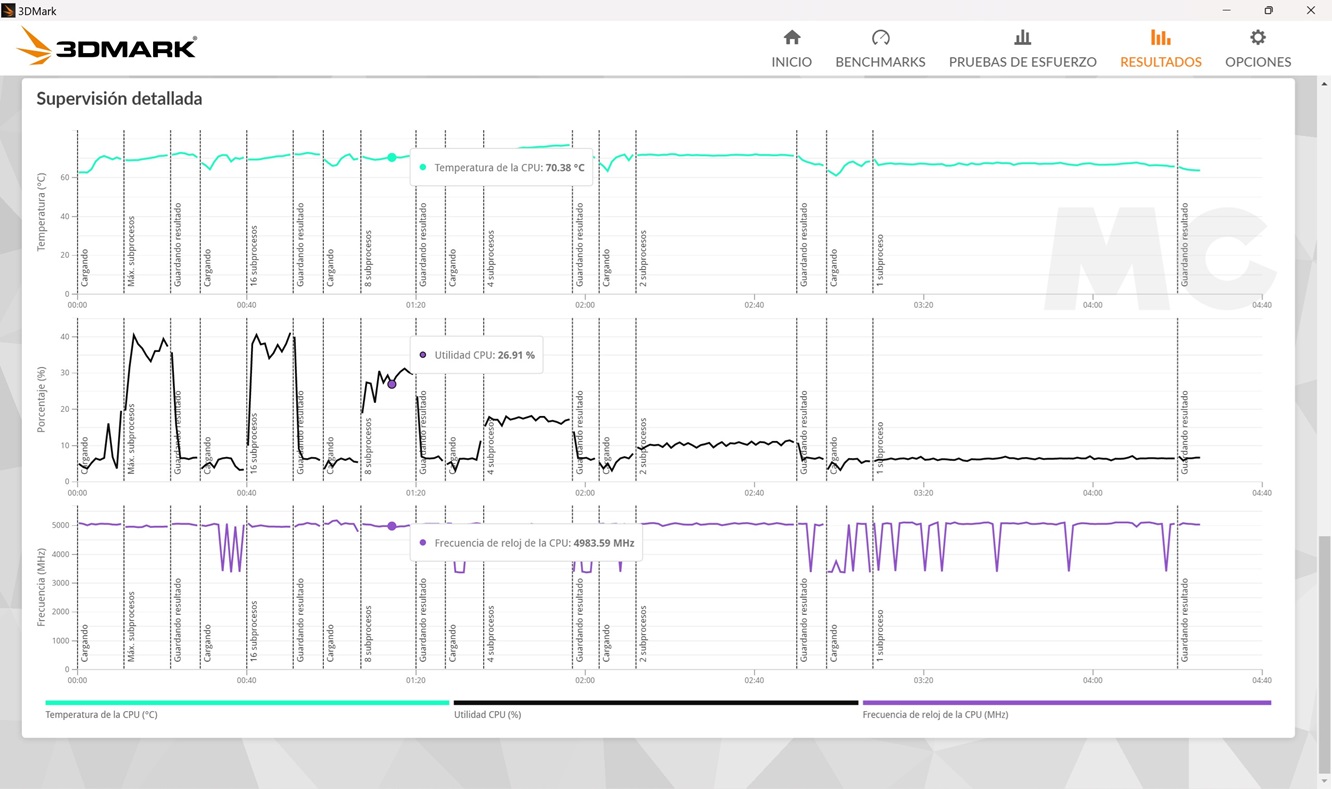Click the 3DMark app icon in title bar
This screenshot has width=1332, height=789.
tap(9, 10)
